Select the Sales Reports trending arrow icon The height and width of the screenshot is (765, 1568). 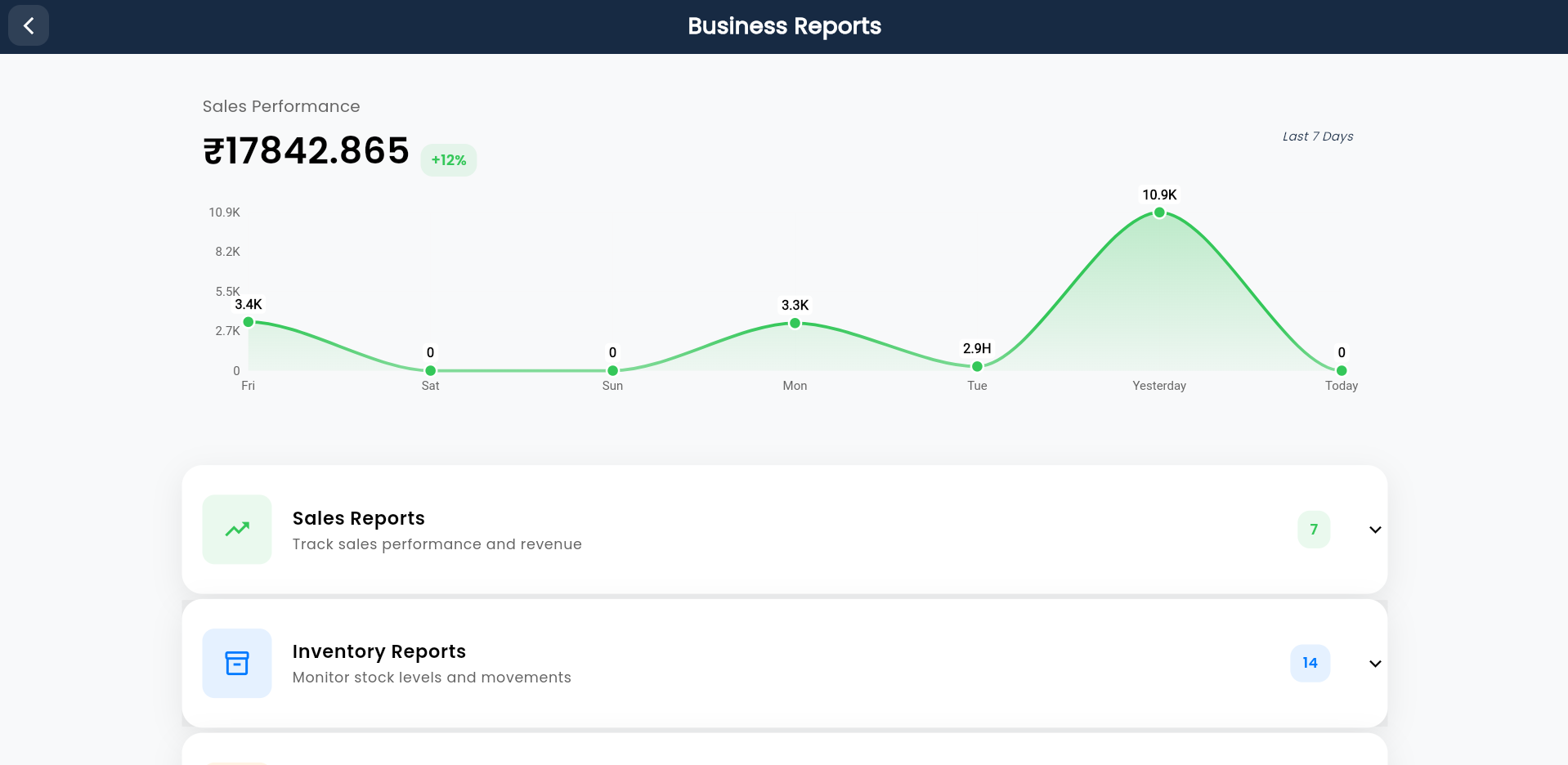(236, 529)
